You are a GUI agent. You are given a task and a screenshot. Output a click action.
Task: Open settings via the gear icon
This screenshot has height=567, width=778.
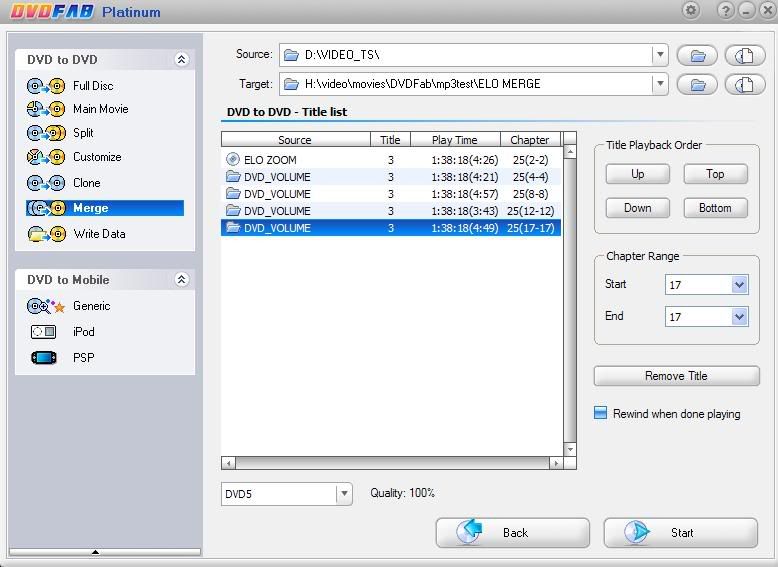click(x=691, y=10)
